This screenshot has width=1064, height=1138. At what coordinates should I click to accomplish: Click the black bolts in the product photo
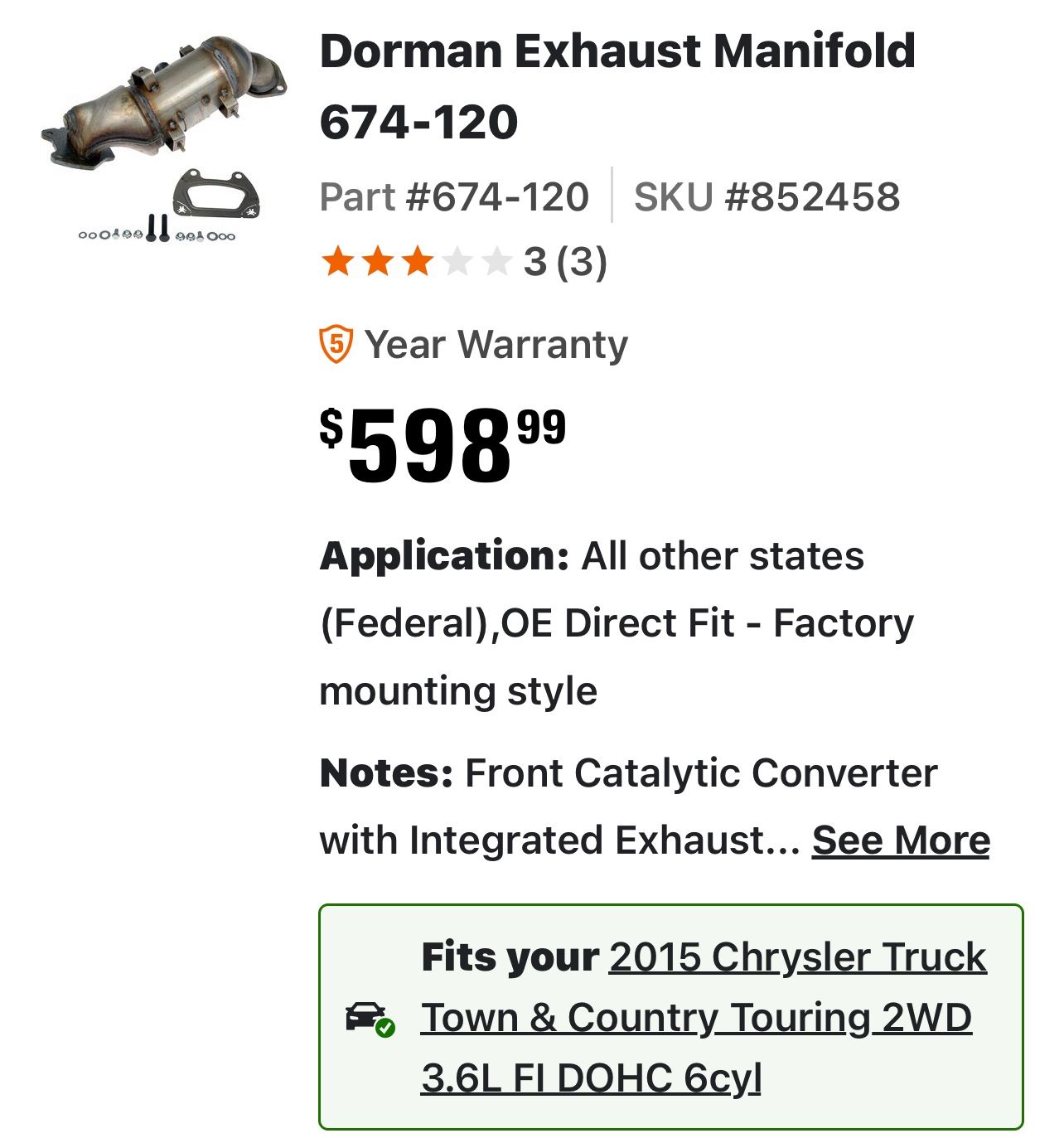tap(157, 227)
